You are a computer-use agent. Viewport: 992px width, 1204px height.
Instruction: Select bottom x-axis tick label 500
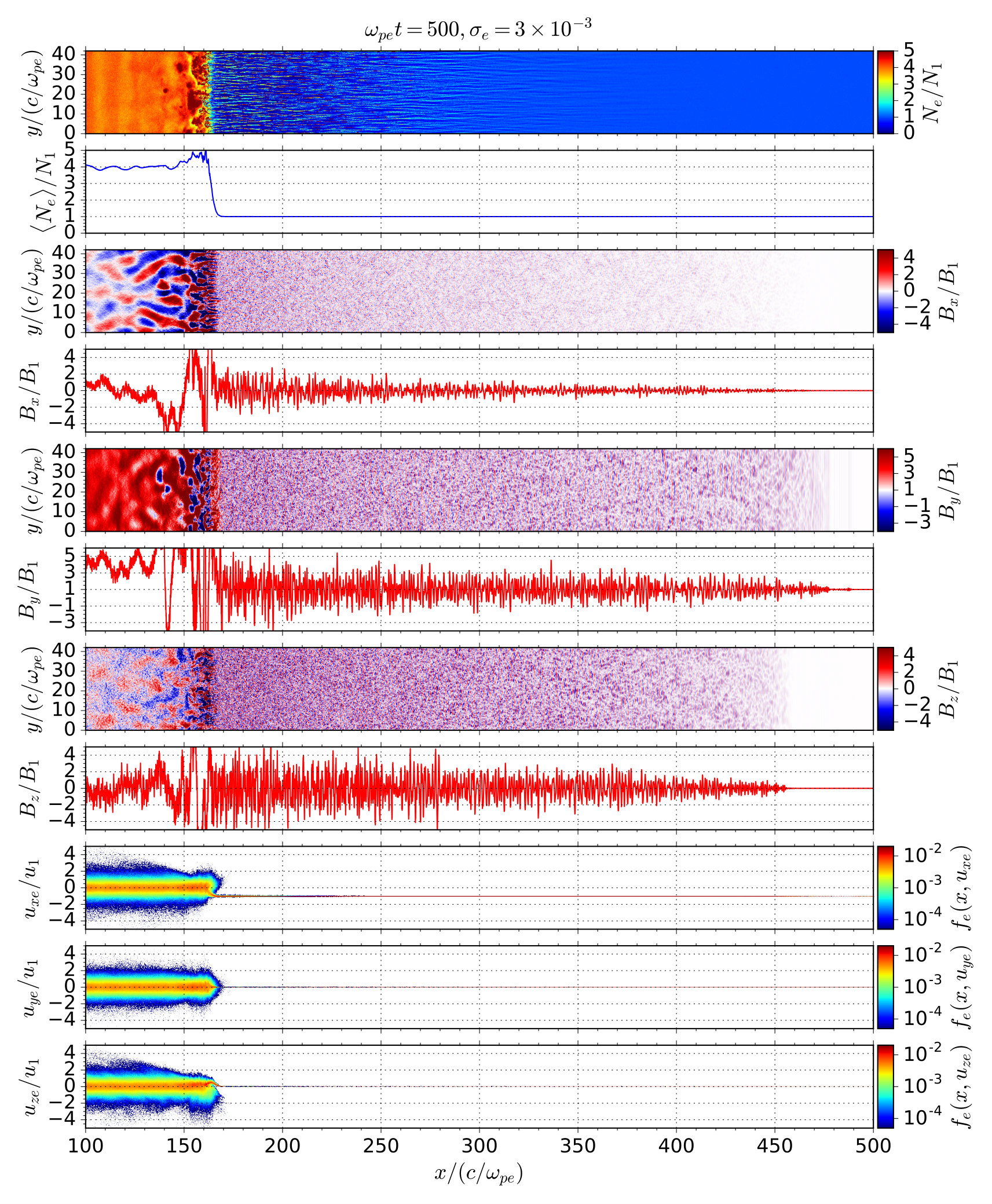[x=873, y=1145]
